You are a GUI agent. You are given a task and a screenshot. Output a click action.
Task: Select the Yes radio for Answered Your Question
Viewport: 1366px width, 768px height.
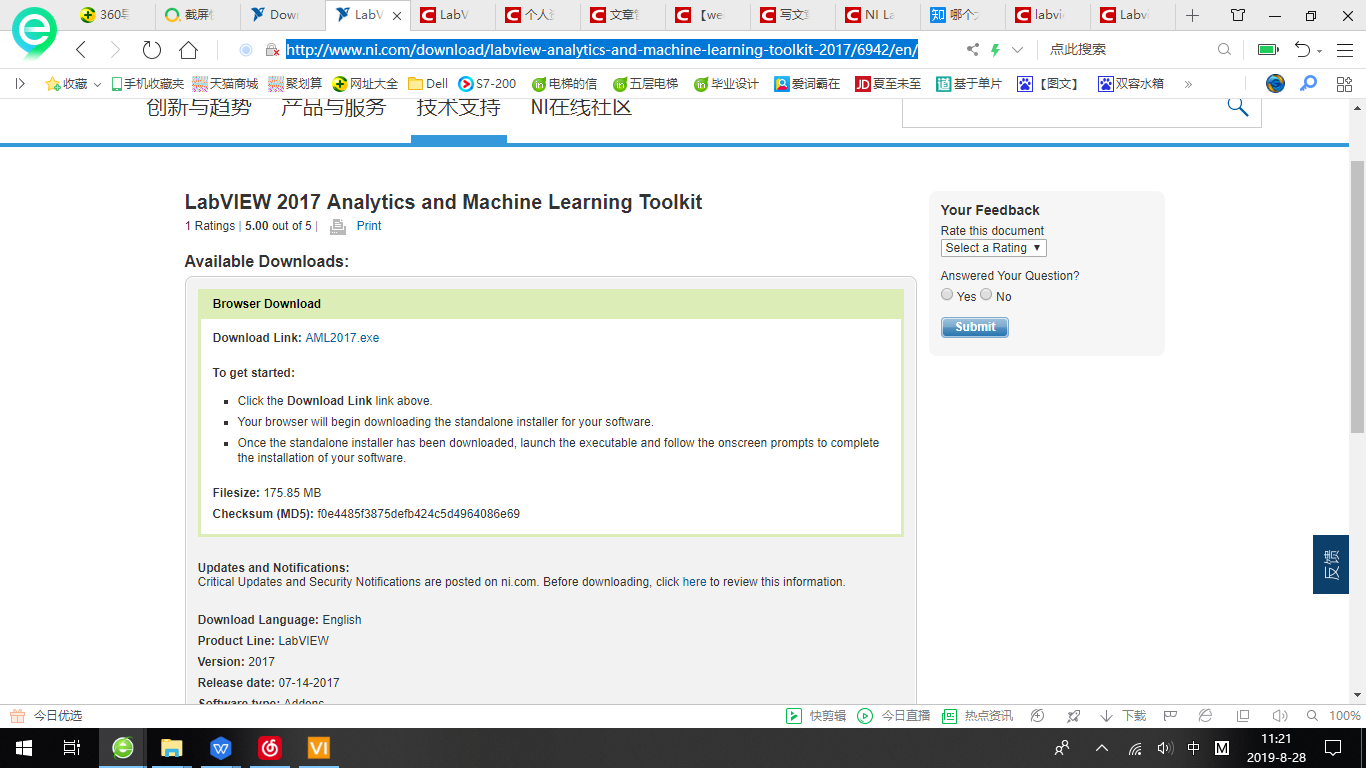[x=947, y=294]
